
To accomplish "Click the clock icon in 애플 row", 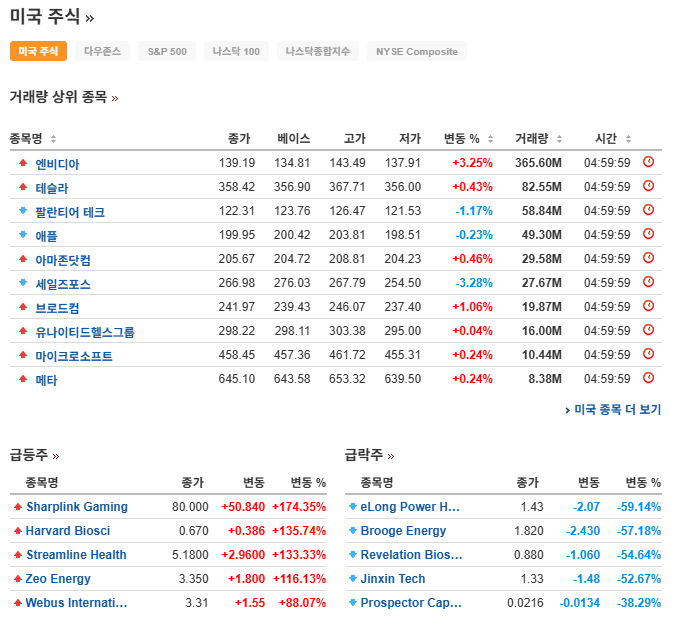I will pyautogui.click(x=648, y=234).
